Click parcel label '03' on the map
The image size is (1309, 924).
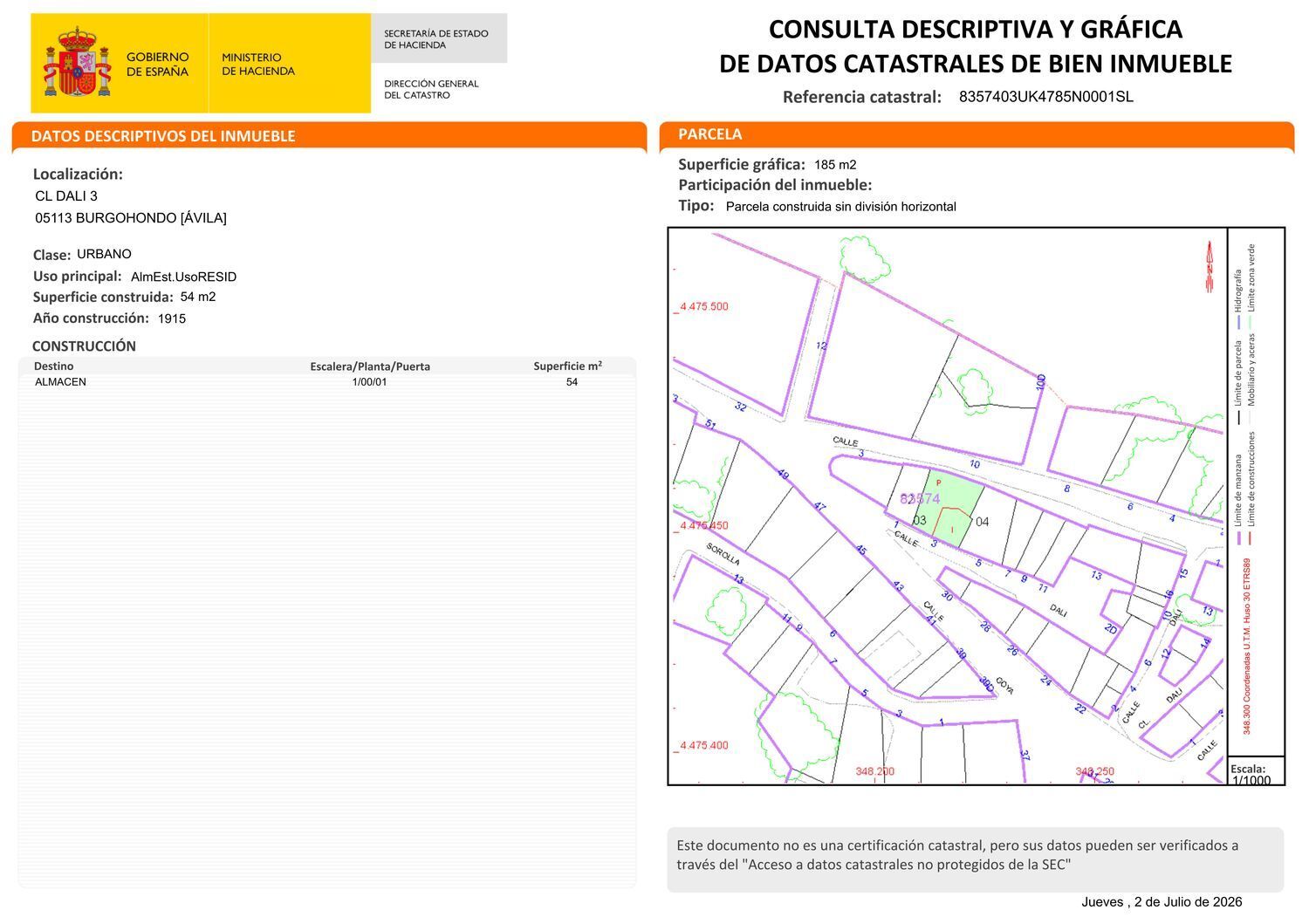919,520
